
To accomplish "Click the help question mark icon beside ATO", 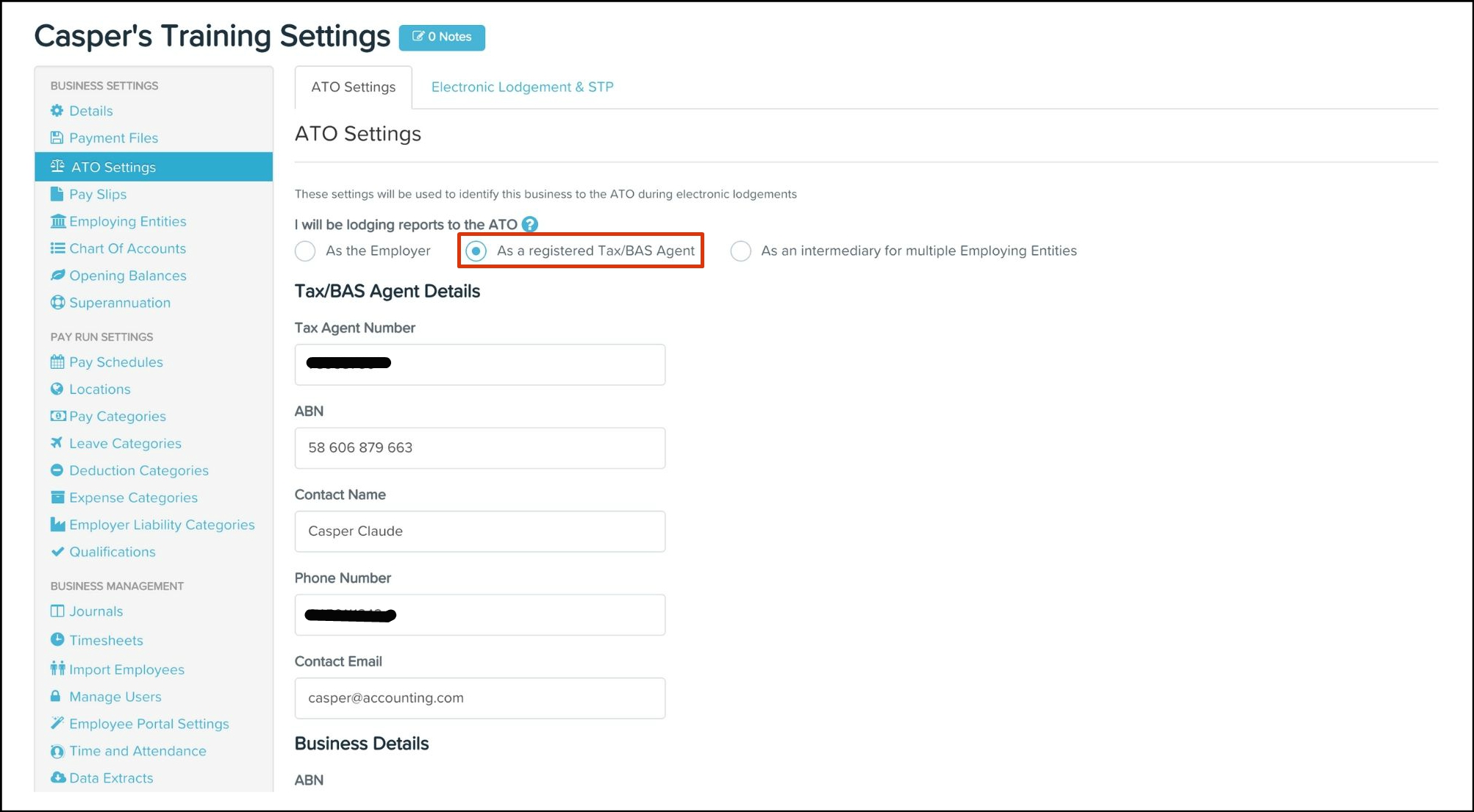I will [x=529, y=224].
